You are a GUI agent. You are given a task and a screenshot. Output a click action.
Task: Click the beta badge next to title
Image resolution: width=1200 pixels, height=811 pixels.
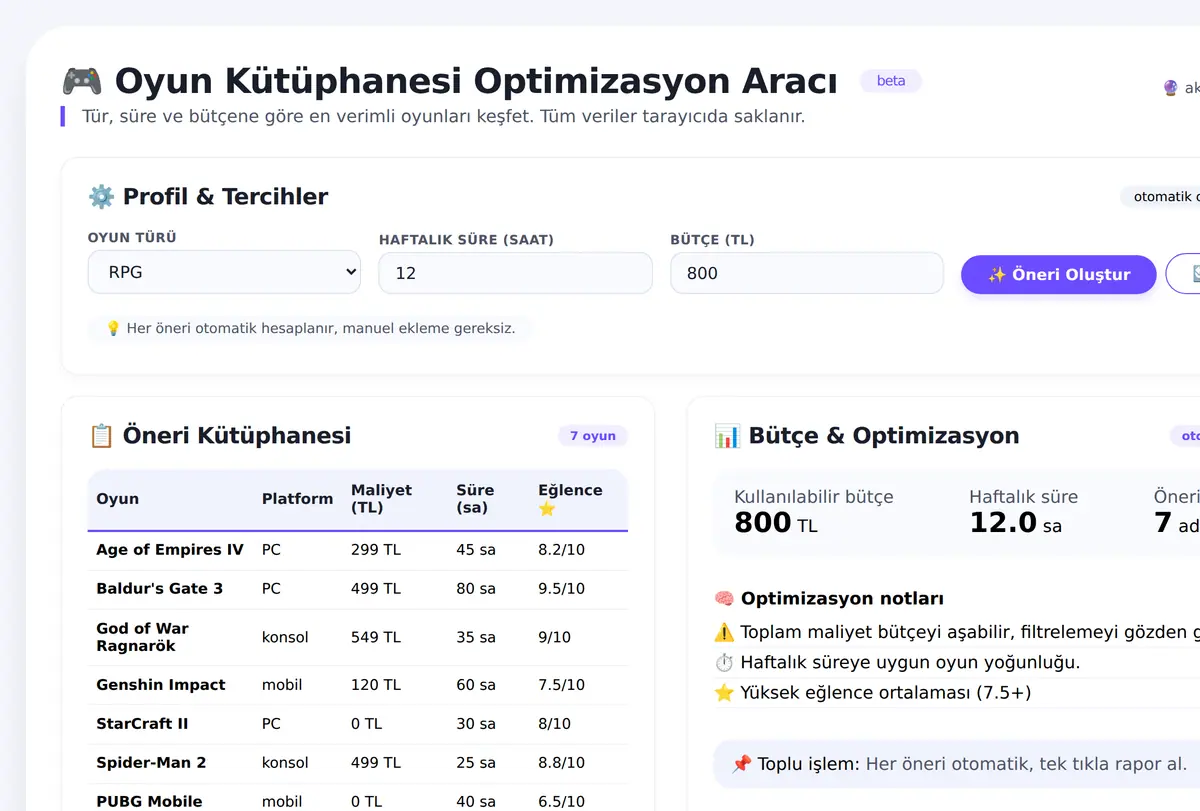(891, 81)
